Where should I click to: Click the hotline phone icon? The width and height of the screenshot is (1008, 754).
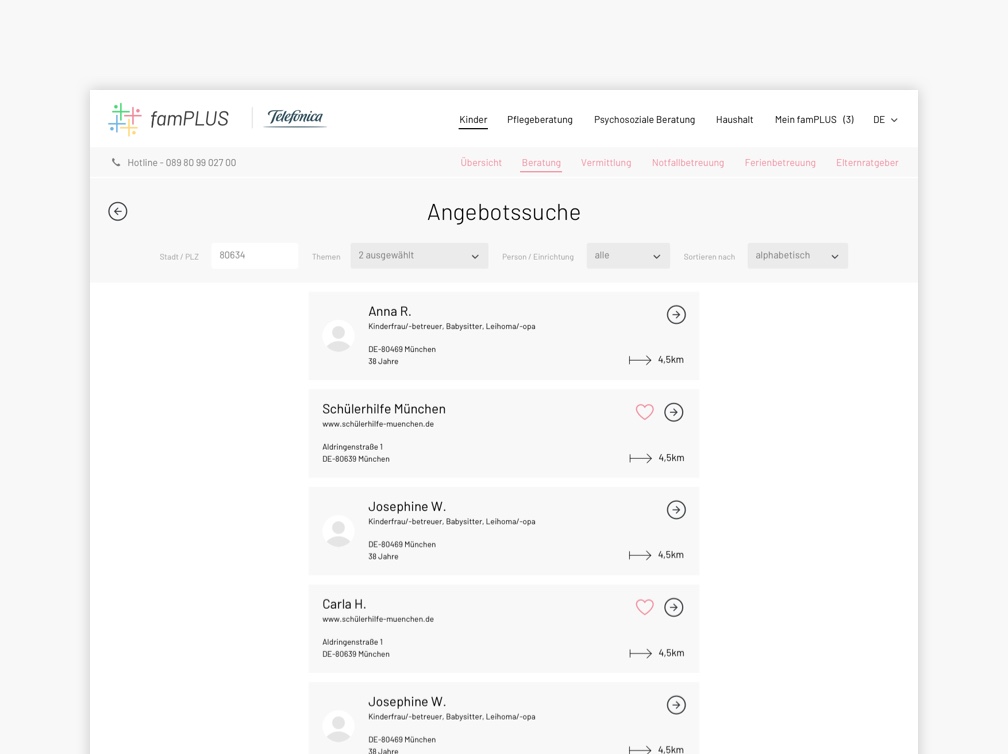pos(116,162)
